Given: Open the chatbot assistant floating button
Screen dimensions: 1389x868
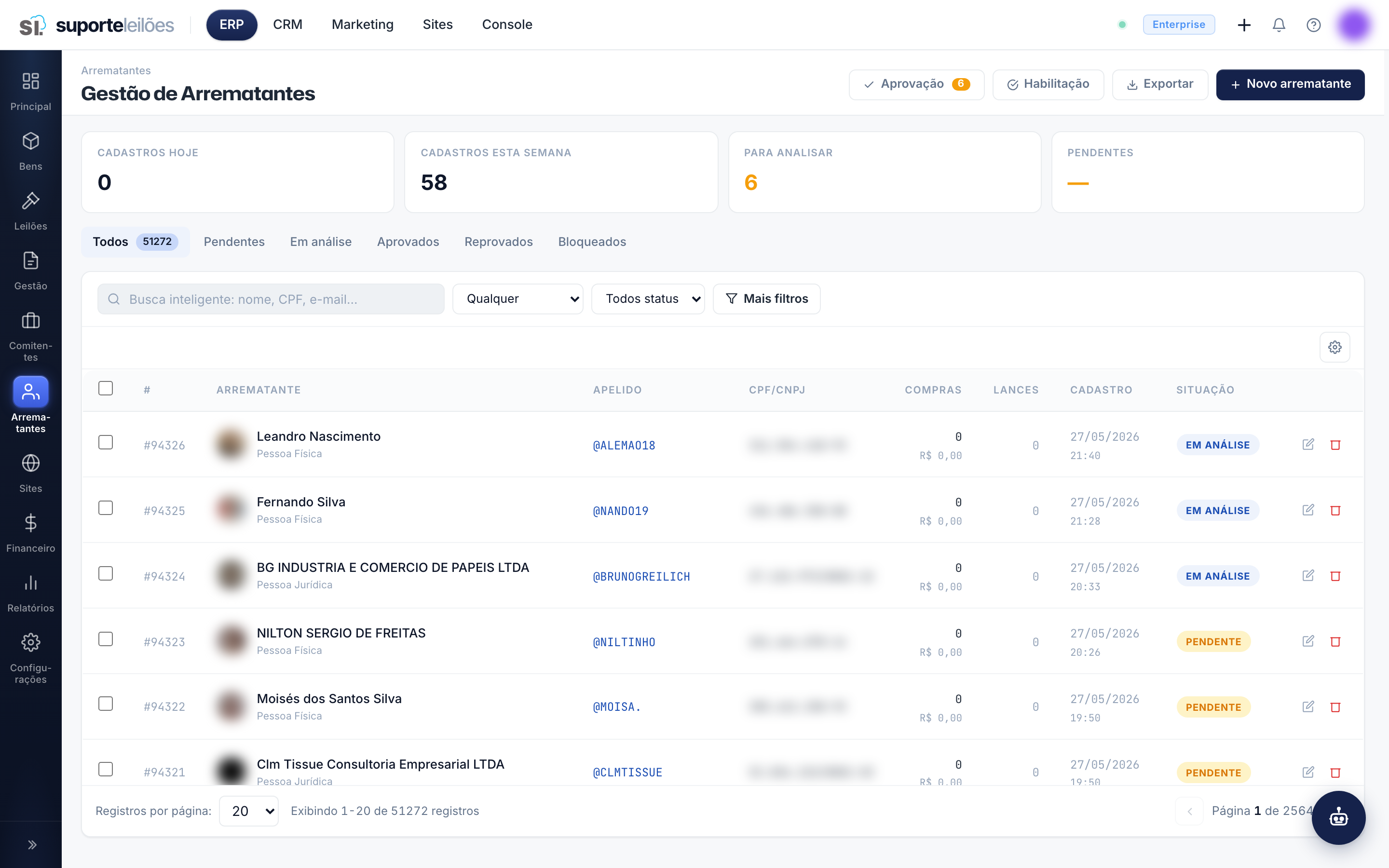Looking at the screenshot, I should tap(1338, 817).
